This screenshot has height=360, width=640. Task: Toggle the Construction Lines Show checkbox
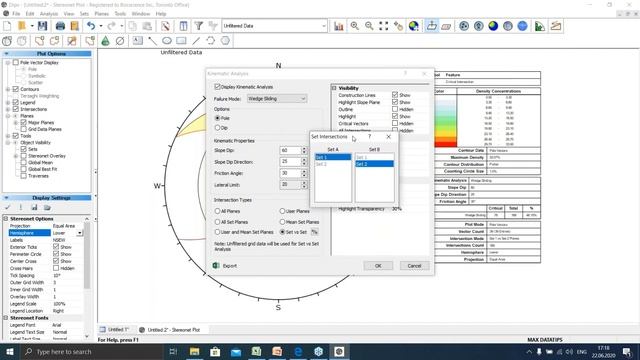point(395,95)
